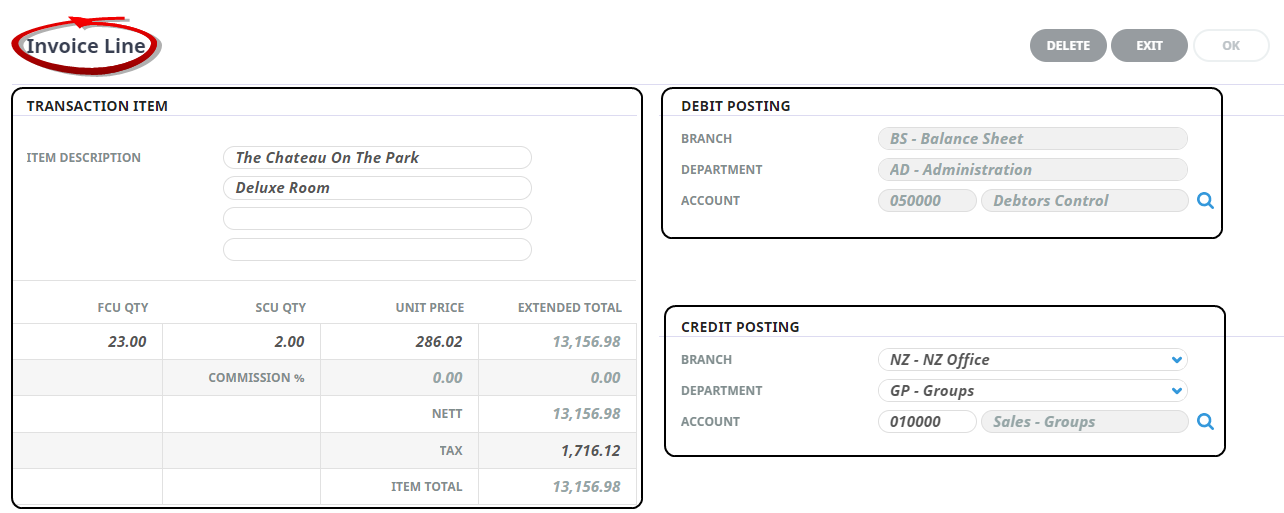Viewport: 1284px width, 513px height.
Task: Edit 'The Chateau On The Park' description field
Action: 377,158
